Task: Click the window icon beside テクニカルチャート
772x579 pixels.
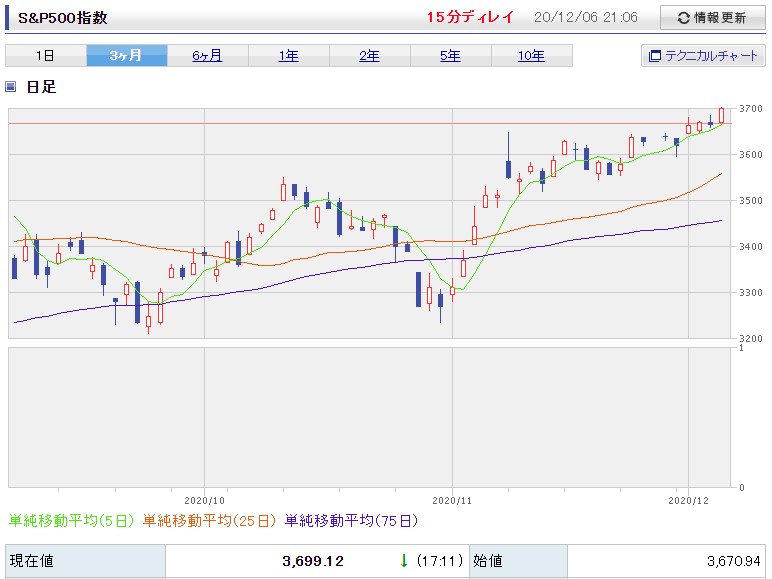Action: click(655, 56)
